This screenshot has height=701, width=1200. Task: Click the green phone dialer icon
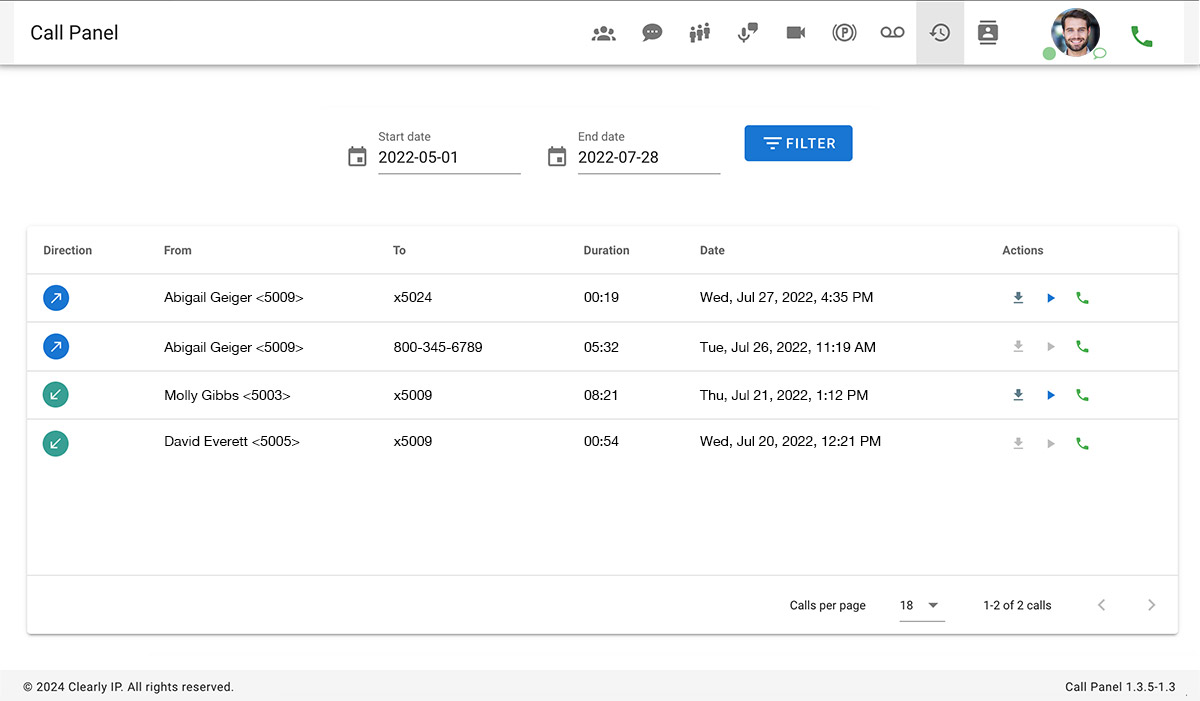tap(1141, 37)
